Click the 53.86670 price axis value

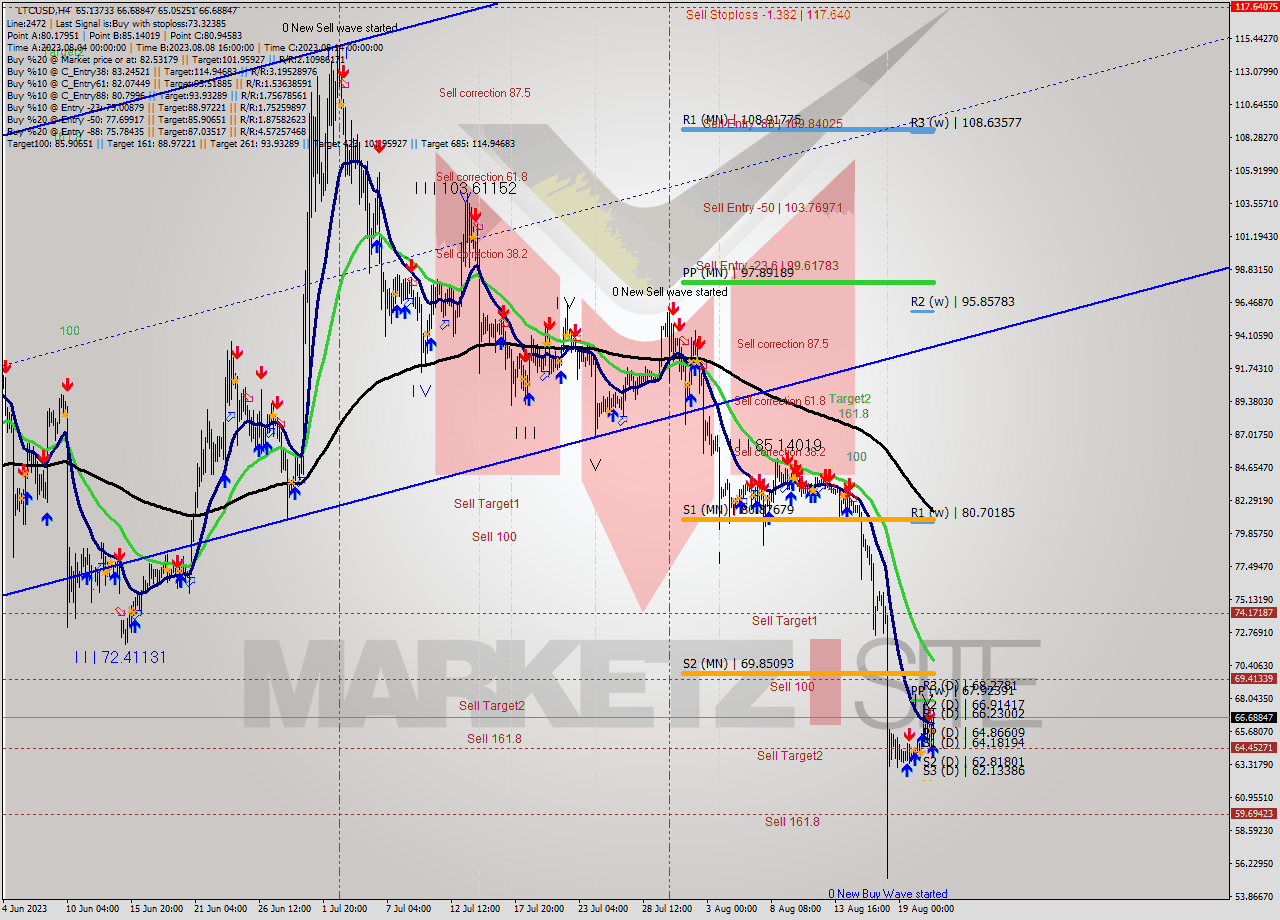point(1256,897)
